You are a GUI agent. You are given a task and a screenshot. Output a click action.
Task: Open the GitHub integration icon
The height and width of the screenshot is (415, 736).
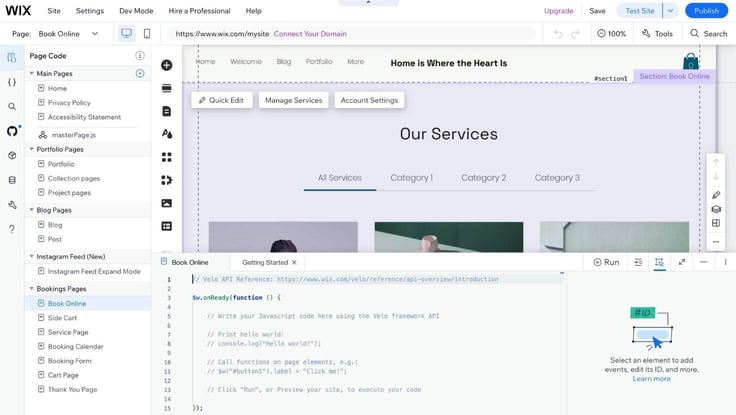12,131
